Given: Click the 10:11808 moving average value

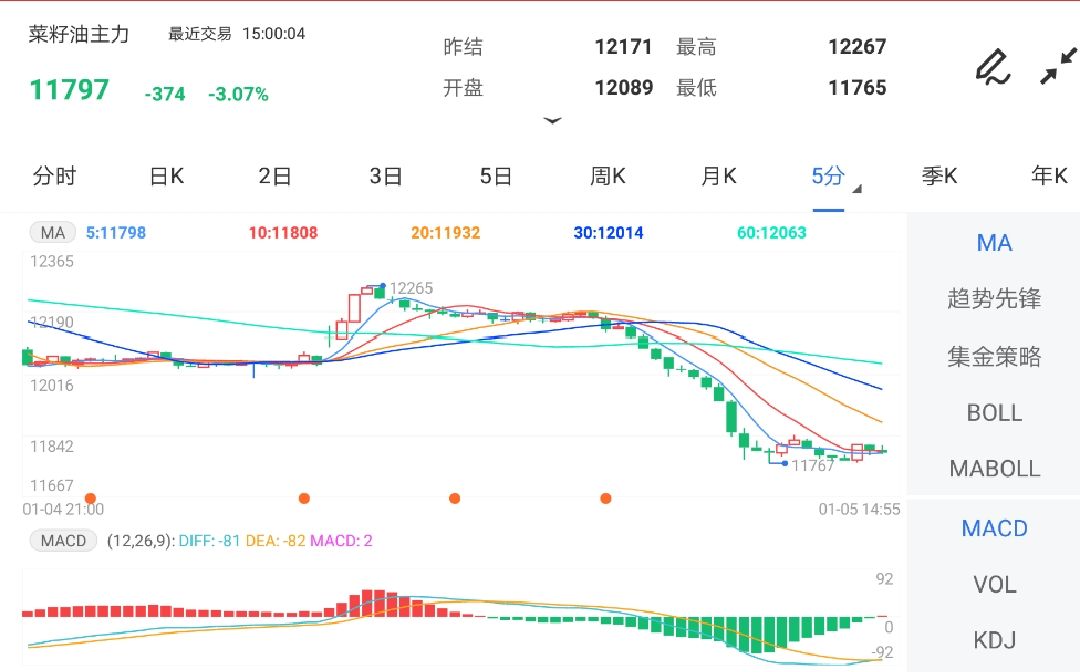Looking at the screenshot, I should 283,233.
